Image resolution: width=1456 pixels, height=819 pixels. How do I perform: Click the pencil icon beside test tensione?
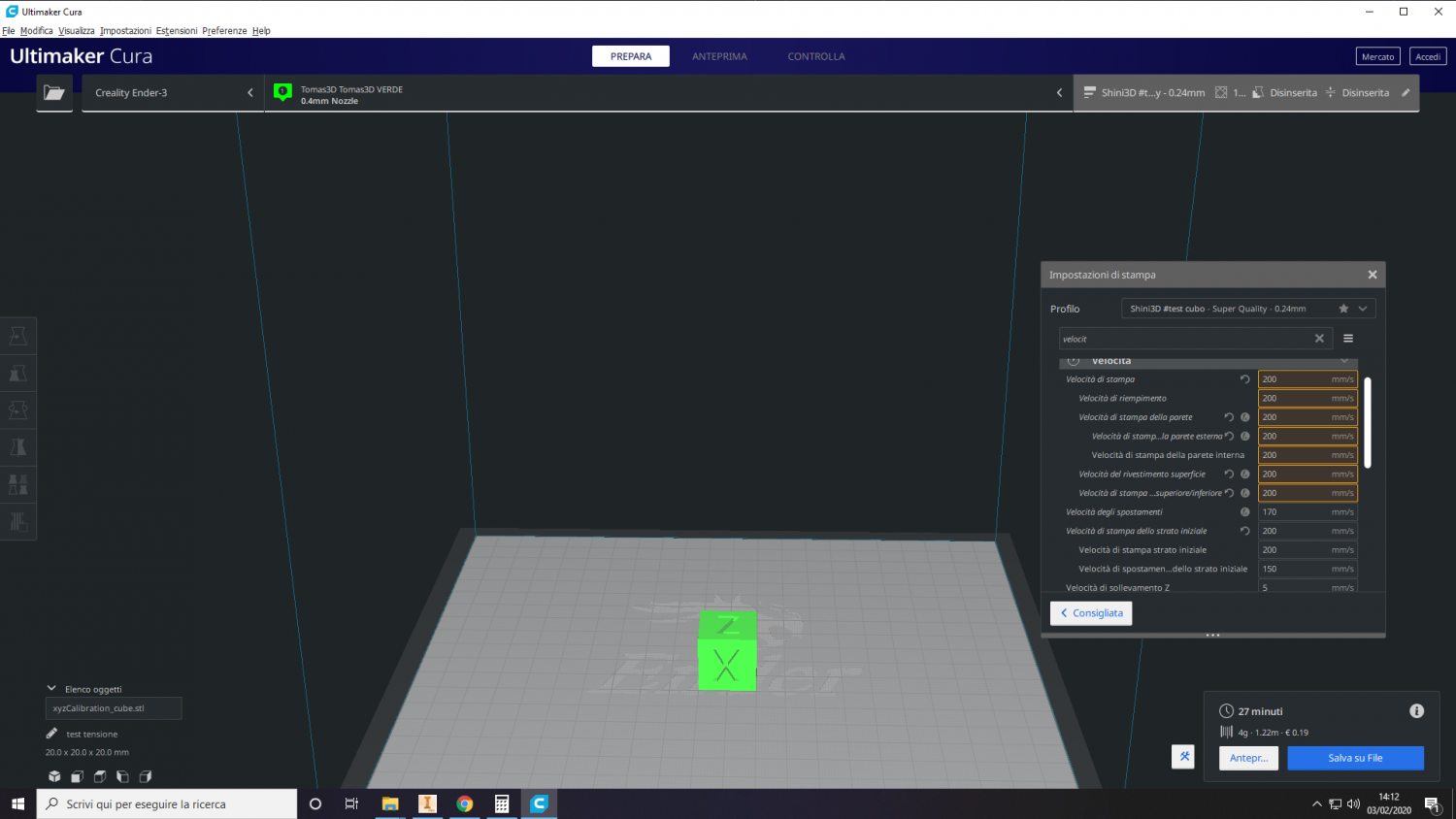(x=51, y=734)
